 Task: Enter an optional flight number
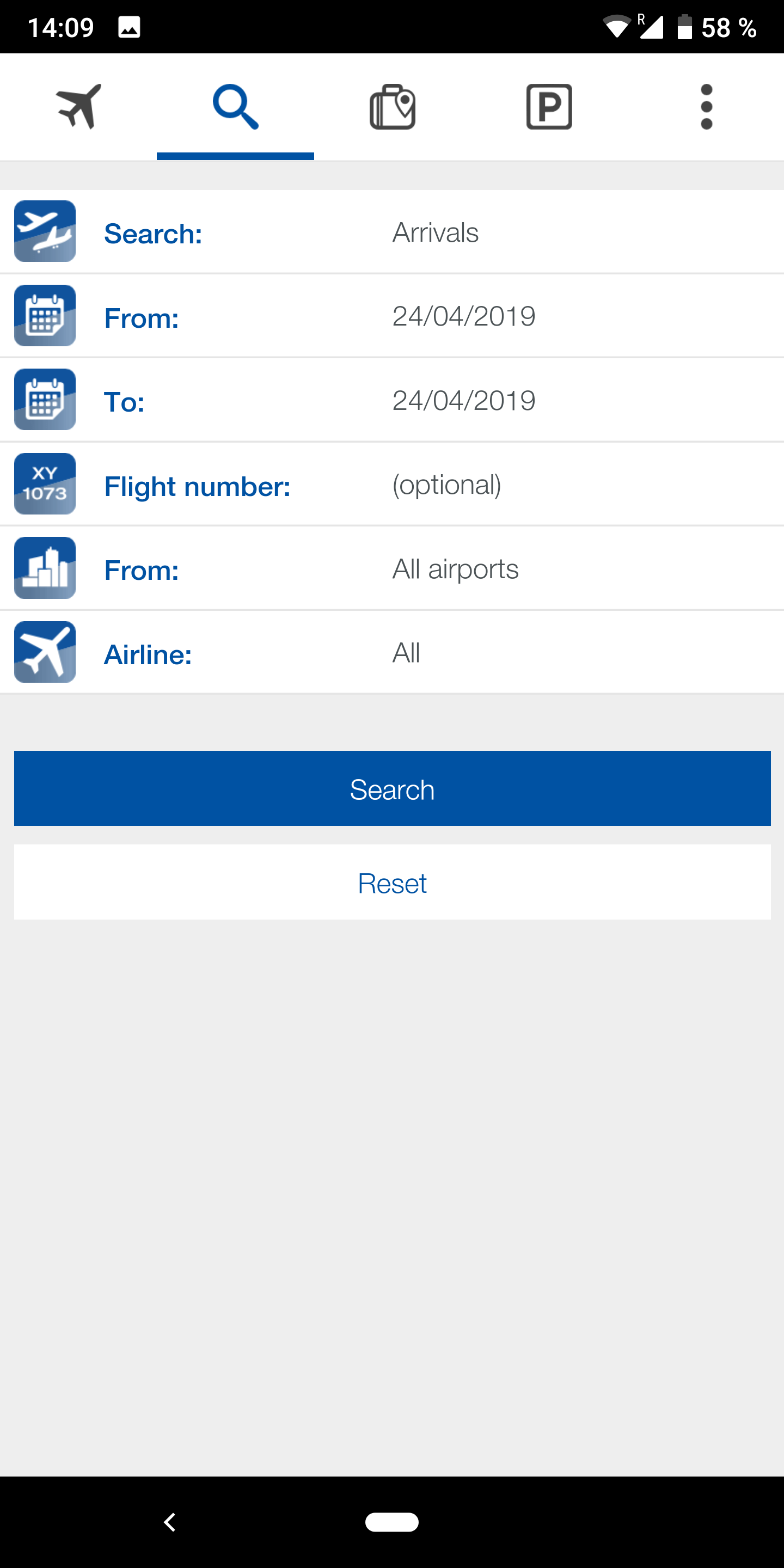(447, 485)
